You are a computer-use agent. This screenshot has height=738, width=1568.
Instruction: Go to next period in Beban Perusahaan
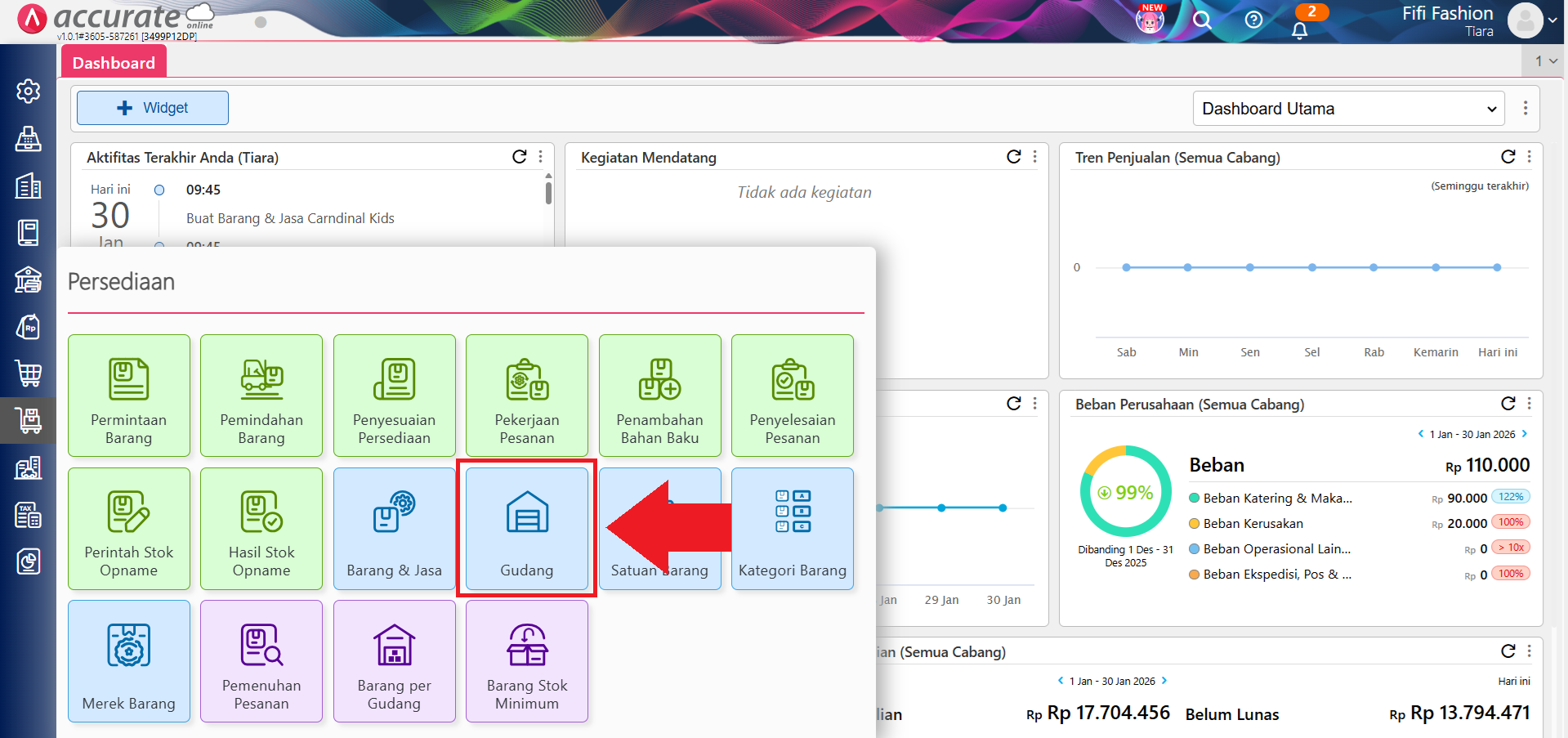coord(1525,434)
